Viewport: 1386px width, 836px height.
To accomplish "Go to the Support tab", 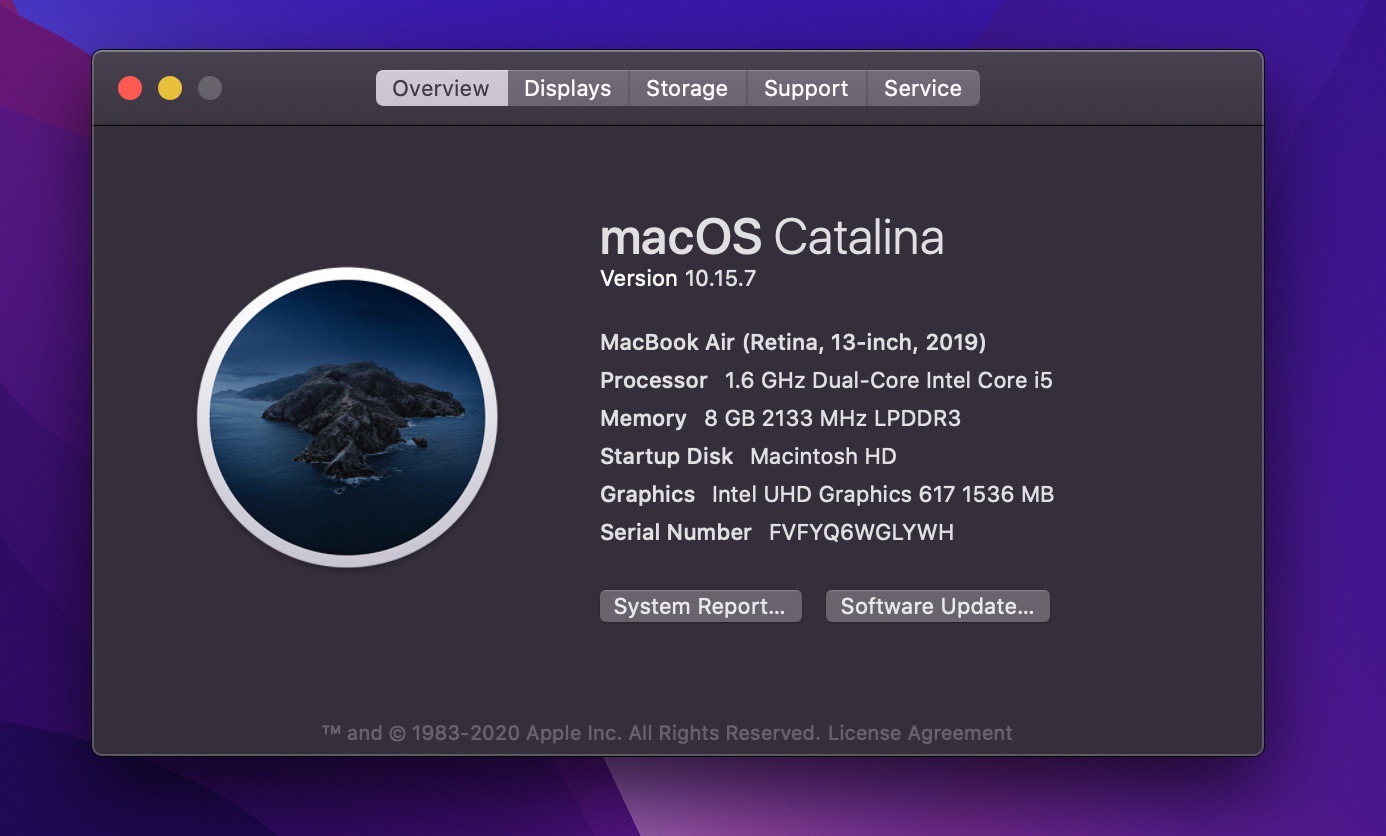I will (x=806, y=88).
